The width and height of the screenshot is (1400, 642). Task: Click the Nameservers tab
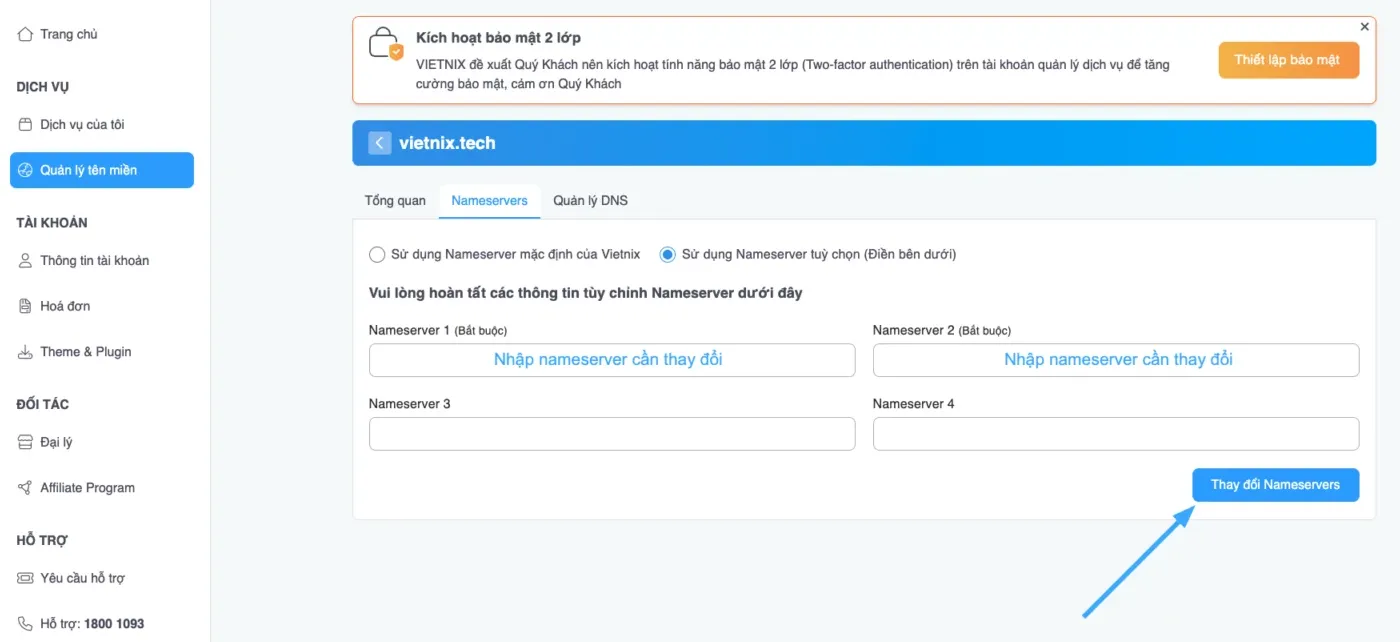tap(489, 201)
